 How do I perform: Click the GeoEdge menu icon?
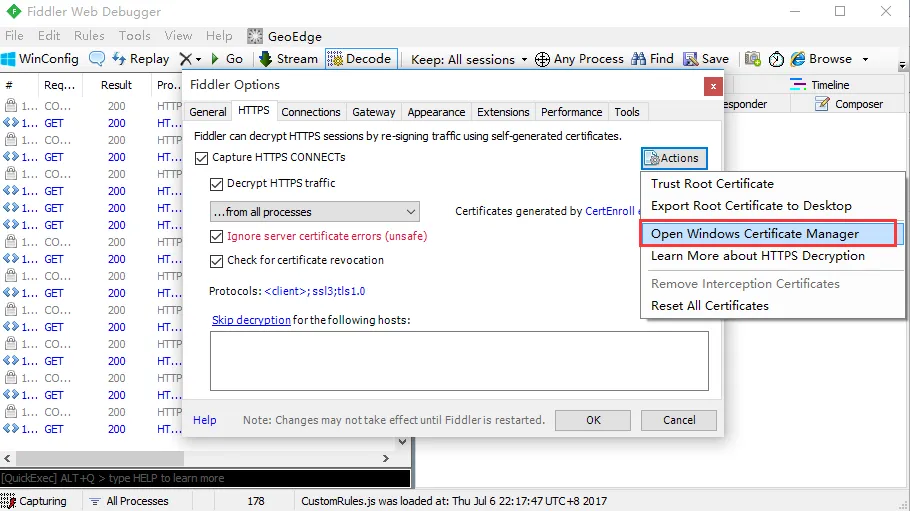point(255,36)
